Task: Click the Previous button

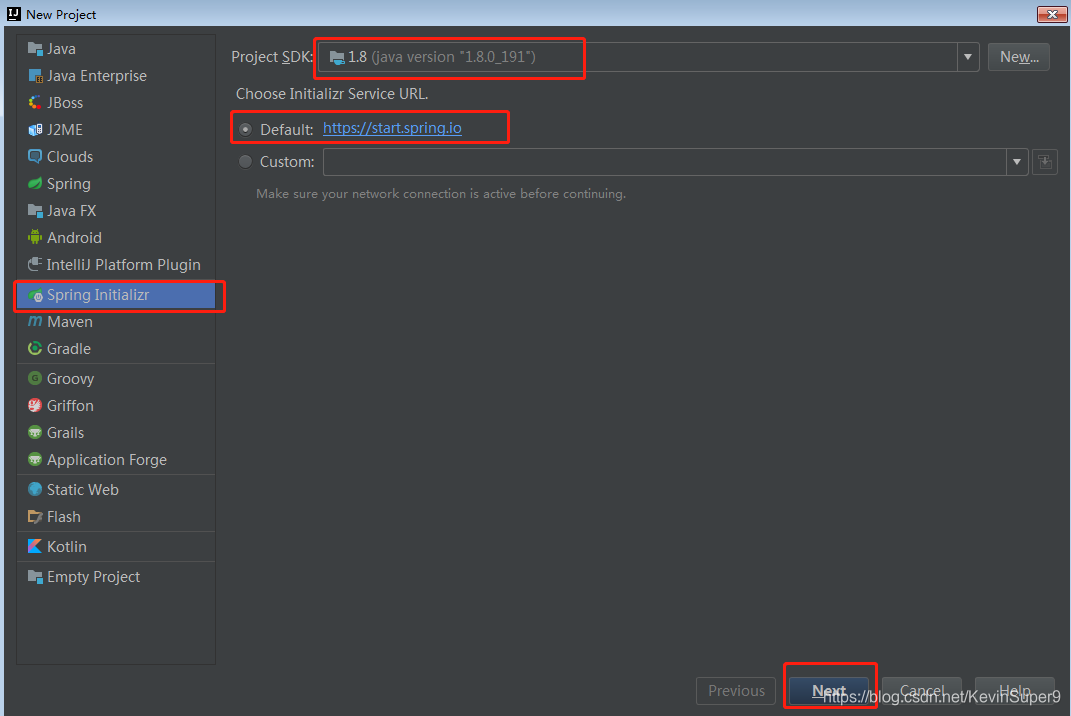Action: coord(736,691)
